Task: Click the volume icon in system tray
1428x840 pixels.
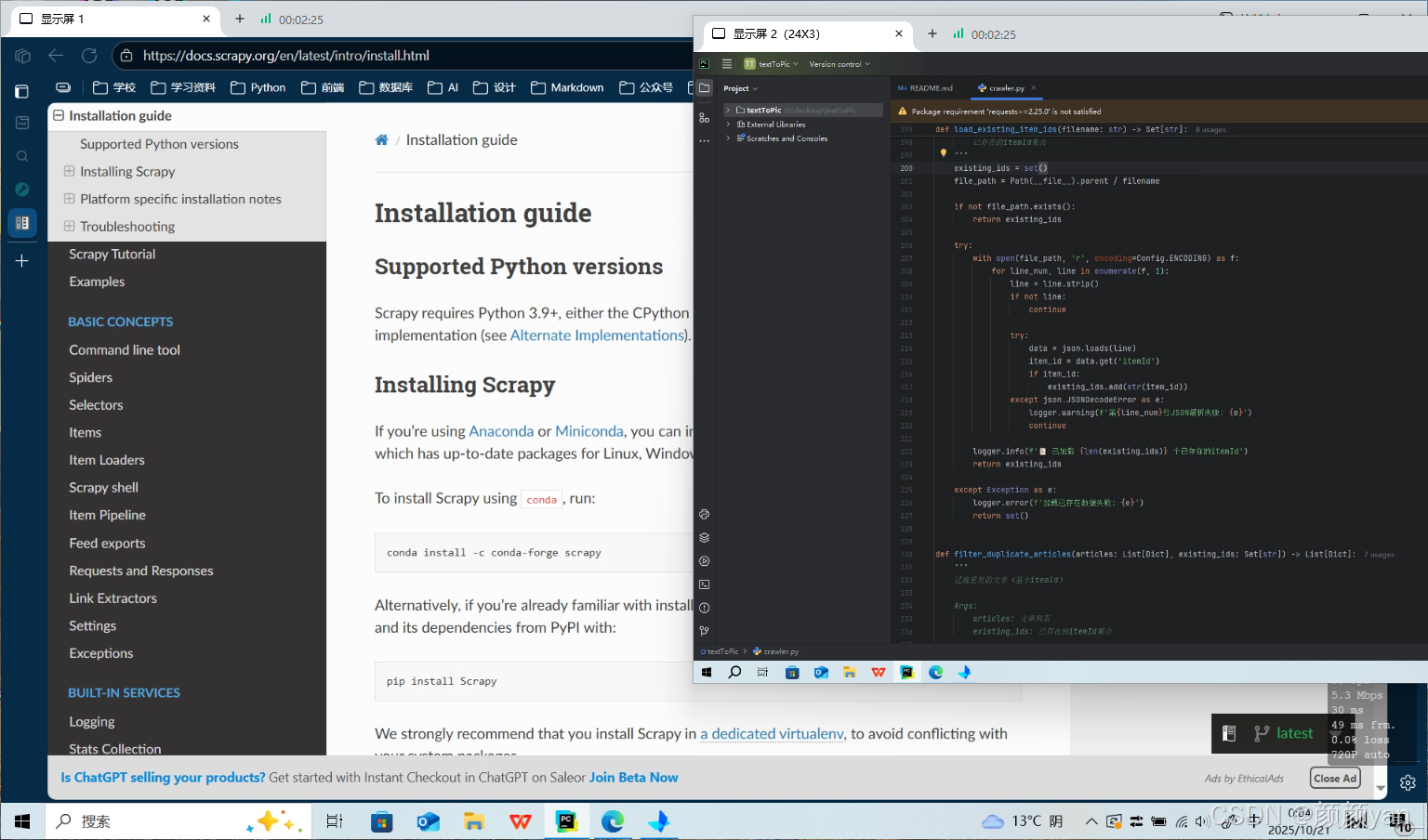Action: 1201,821
